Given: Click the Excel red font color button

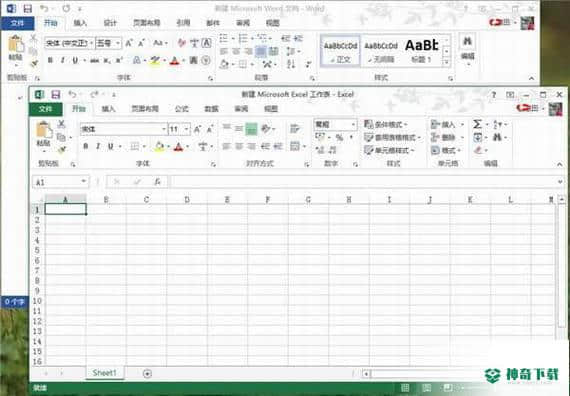Looking at the screenshot, I should point(178,146).
